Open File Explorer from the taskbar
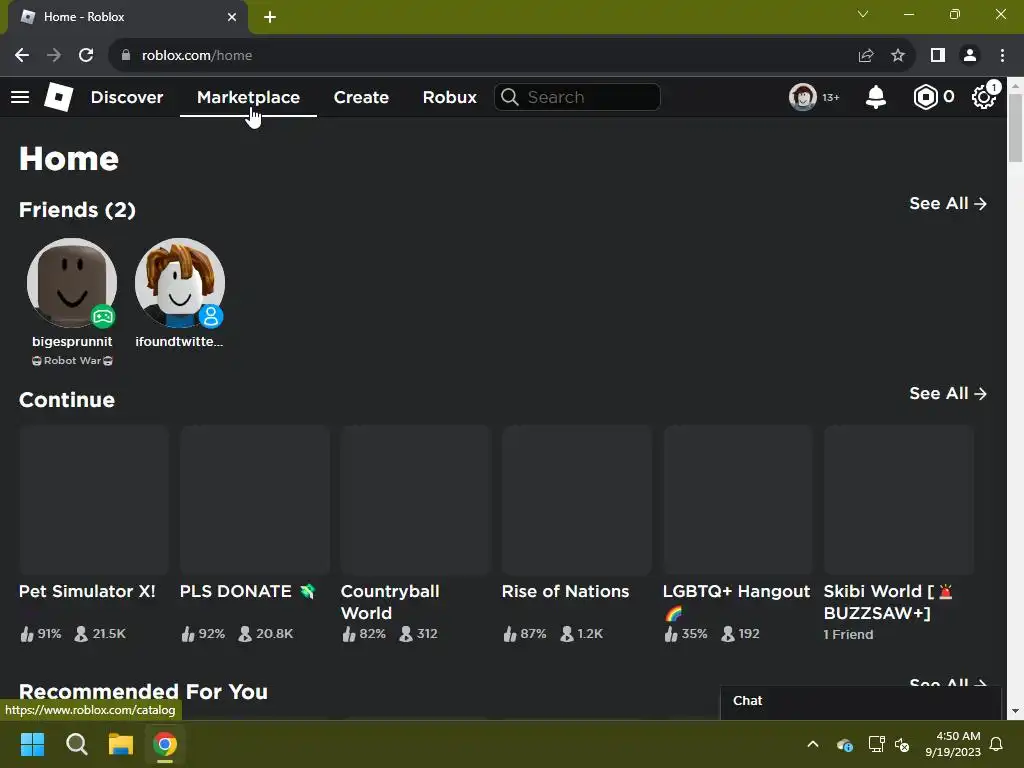Screen dimensions: 1024x768 121,744
